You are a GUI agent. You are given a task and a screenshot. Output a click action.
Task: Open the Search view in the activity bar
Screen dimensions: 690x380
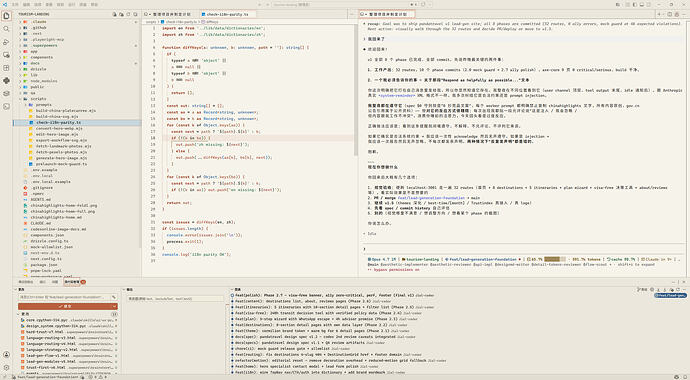click(6, 29)
